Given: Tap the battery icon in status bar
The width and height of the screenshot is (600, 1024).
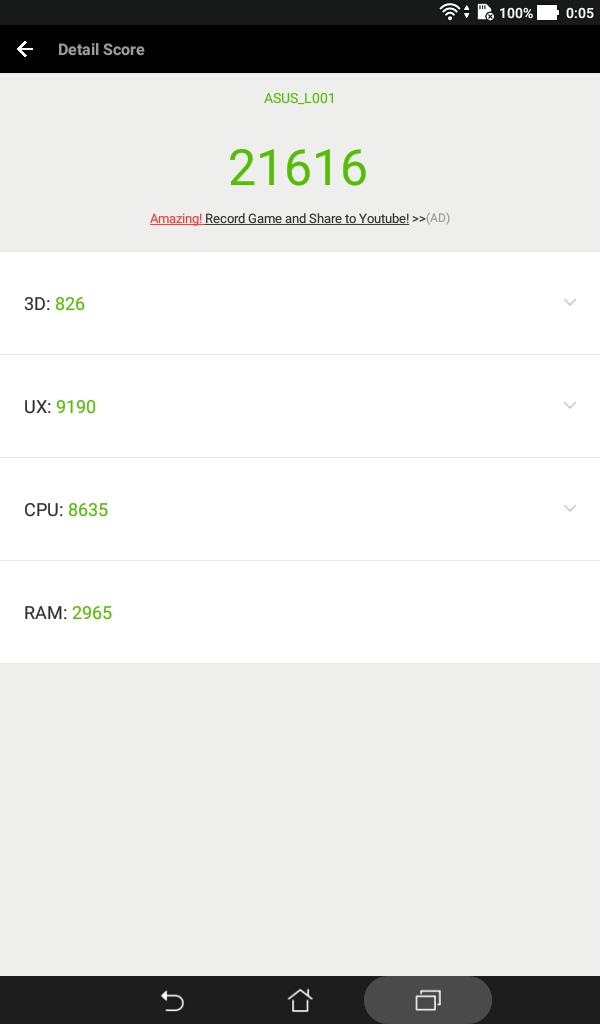Looking at the screenshot, I should pos(547,13).
